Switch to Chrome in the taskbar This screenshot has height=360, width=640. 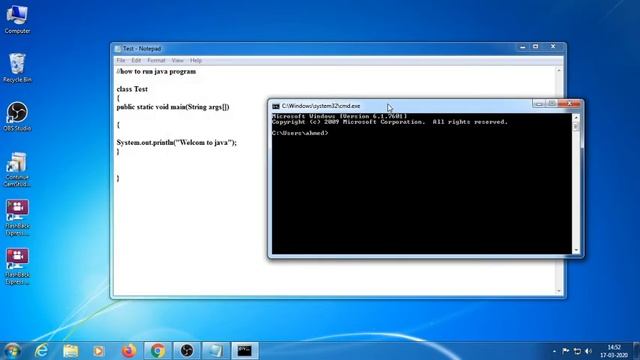pos(158,351)
